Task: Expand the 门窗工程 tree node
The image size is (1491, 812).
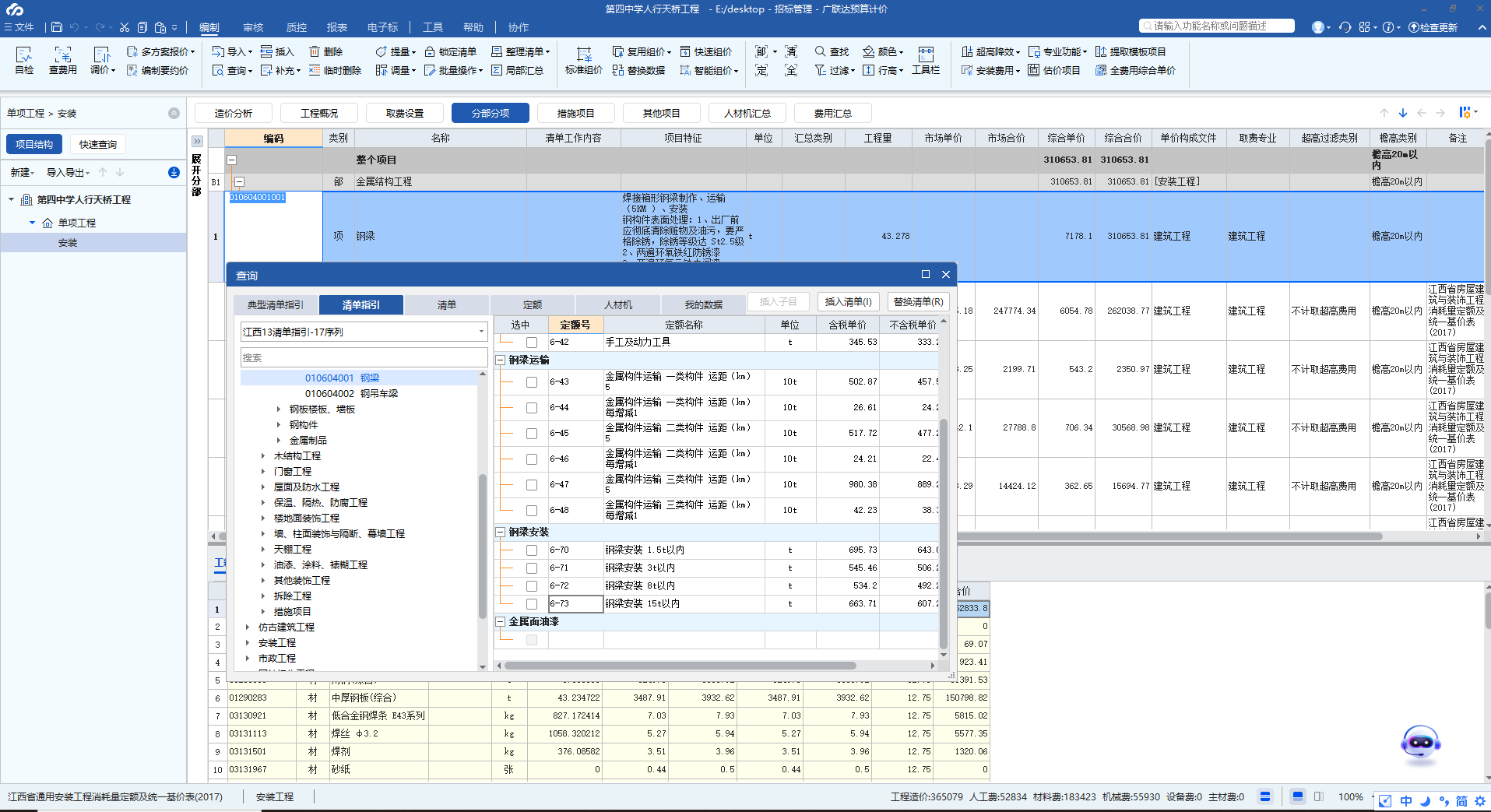Action: pyautogui.click(x=263, y=472)
